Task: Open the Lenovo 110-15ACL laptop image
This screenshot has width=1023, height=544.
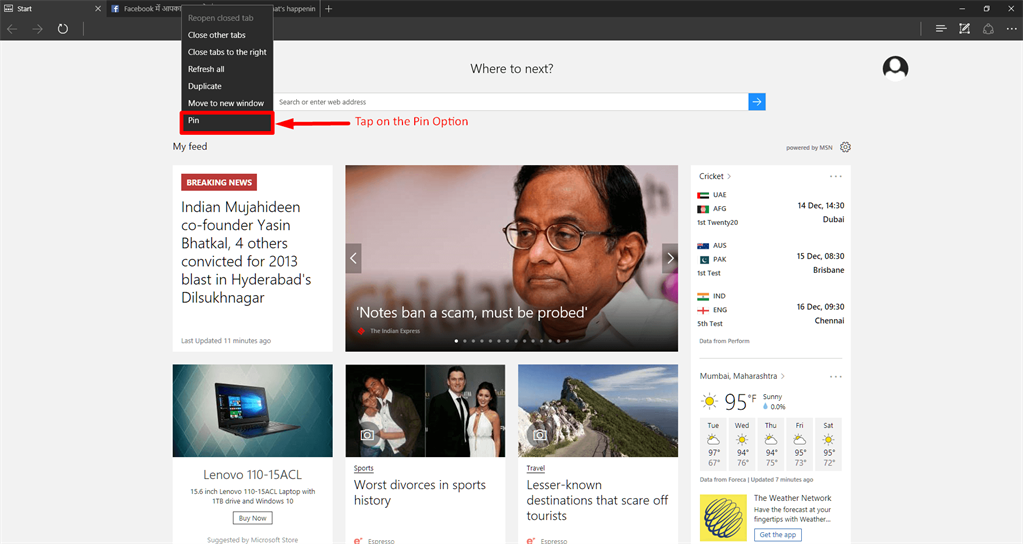Action: click(x=252, y=411)
